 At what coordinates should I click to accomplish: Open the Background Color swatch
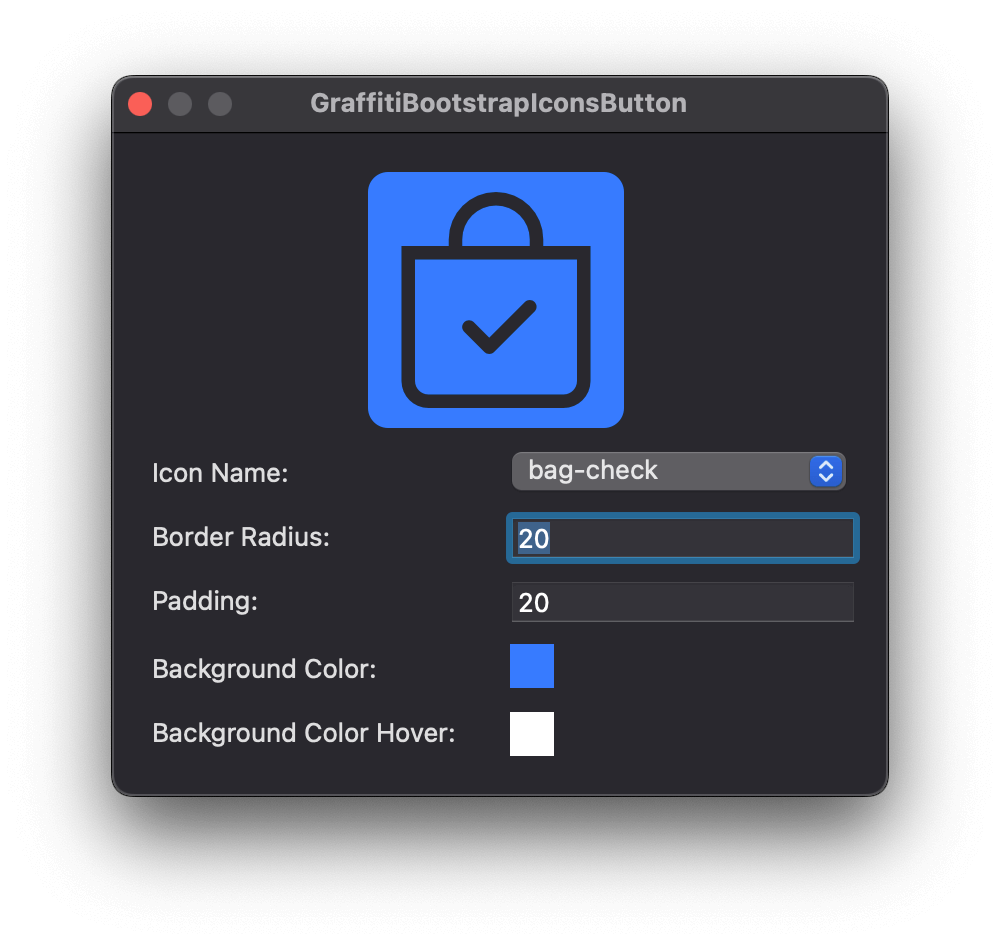532,666
